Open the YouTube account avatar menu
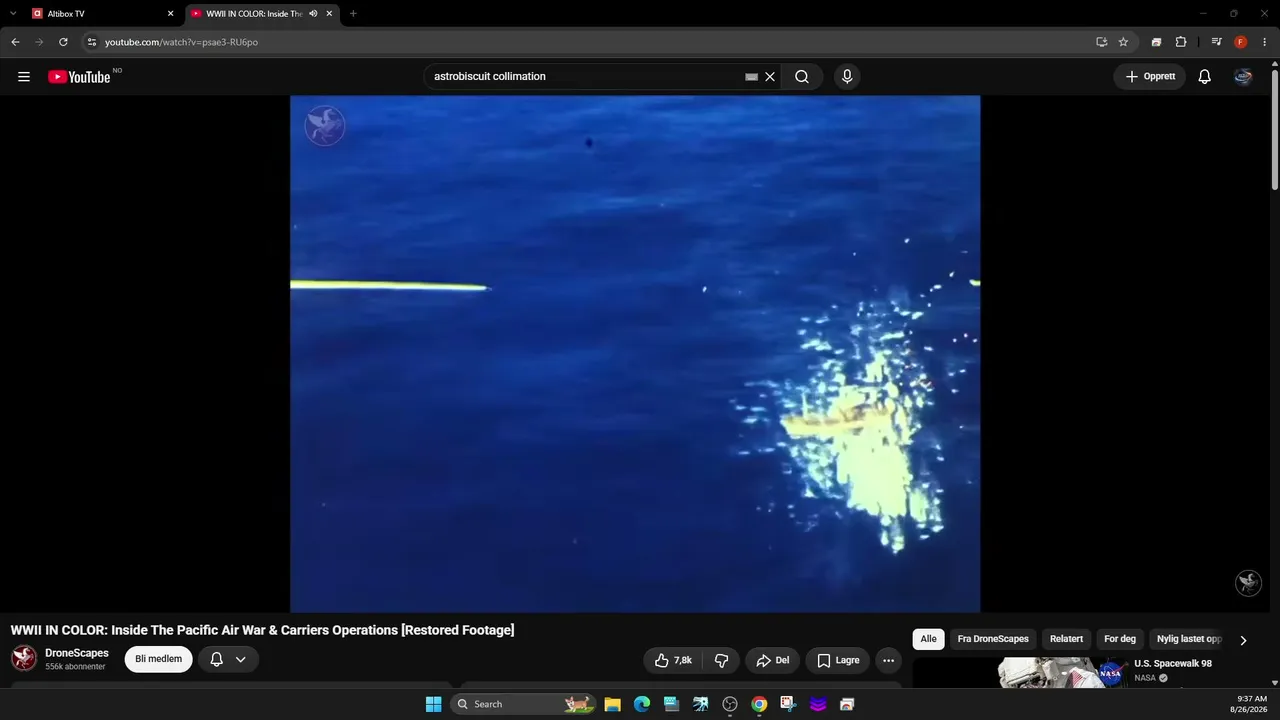 pos(1243,77)
